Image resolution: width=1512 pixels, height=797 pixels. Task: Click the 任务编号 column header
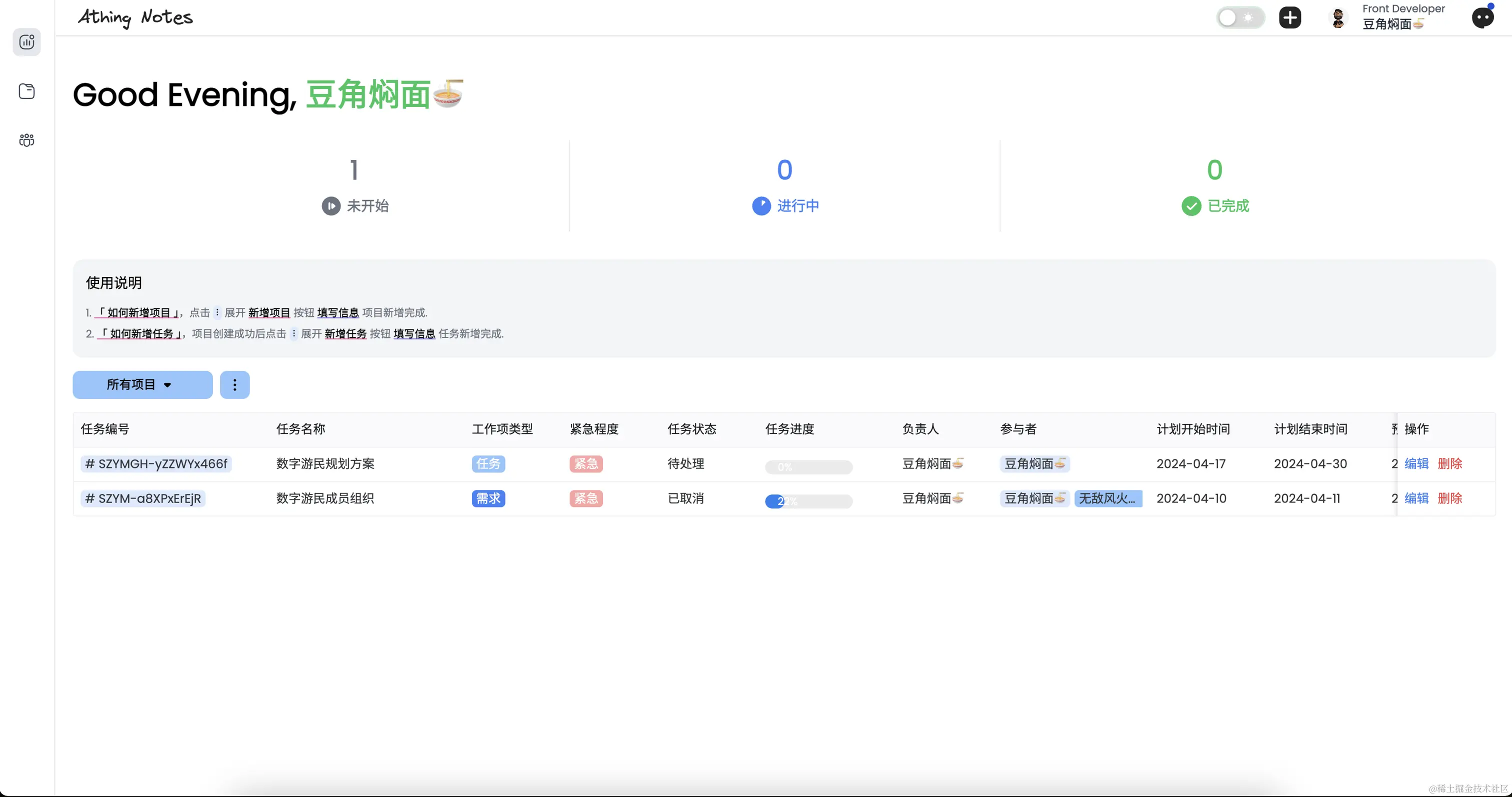(x=105, y=429)
